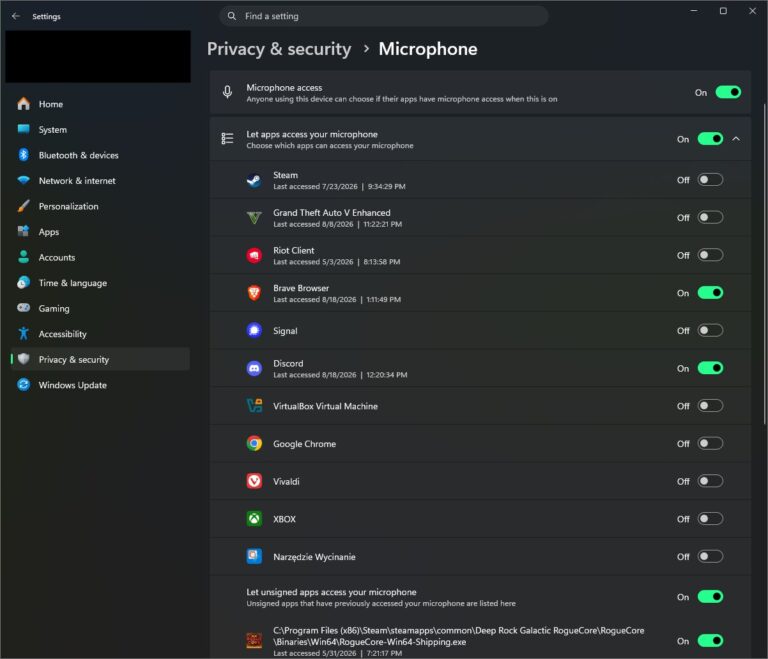
Task: Click the Google Chrome icon
Action: click(254, 443)
